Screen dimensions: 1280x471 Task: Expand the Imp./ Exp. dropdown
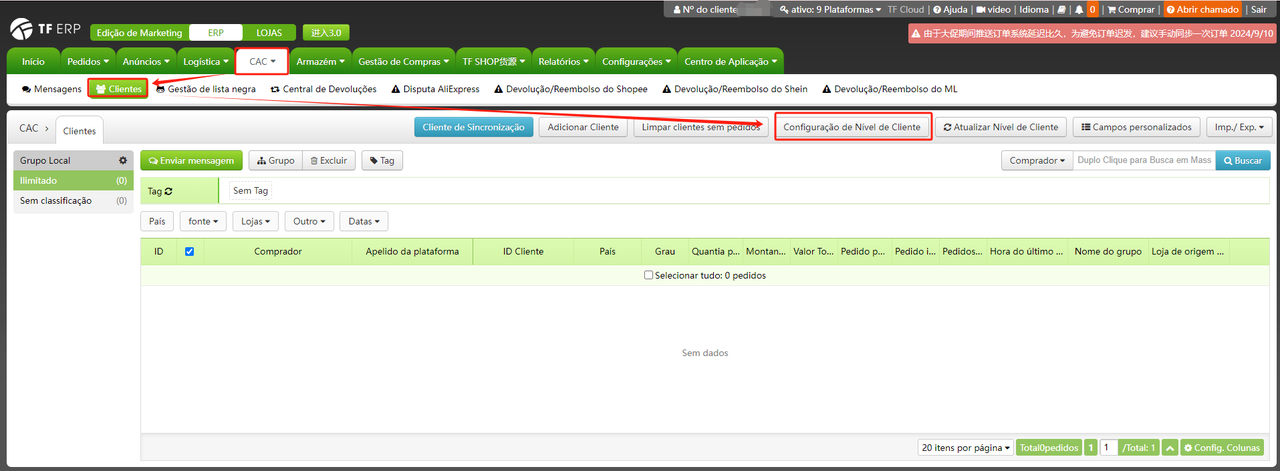(x=1239, y=128)
